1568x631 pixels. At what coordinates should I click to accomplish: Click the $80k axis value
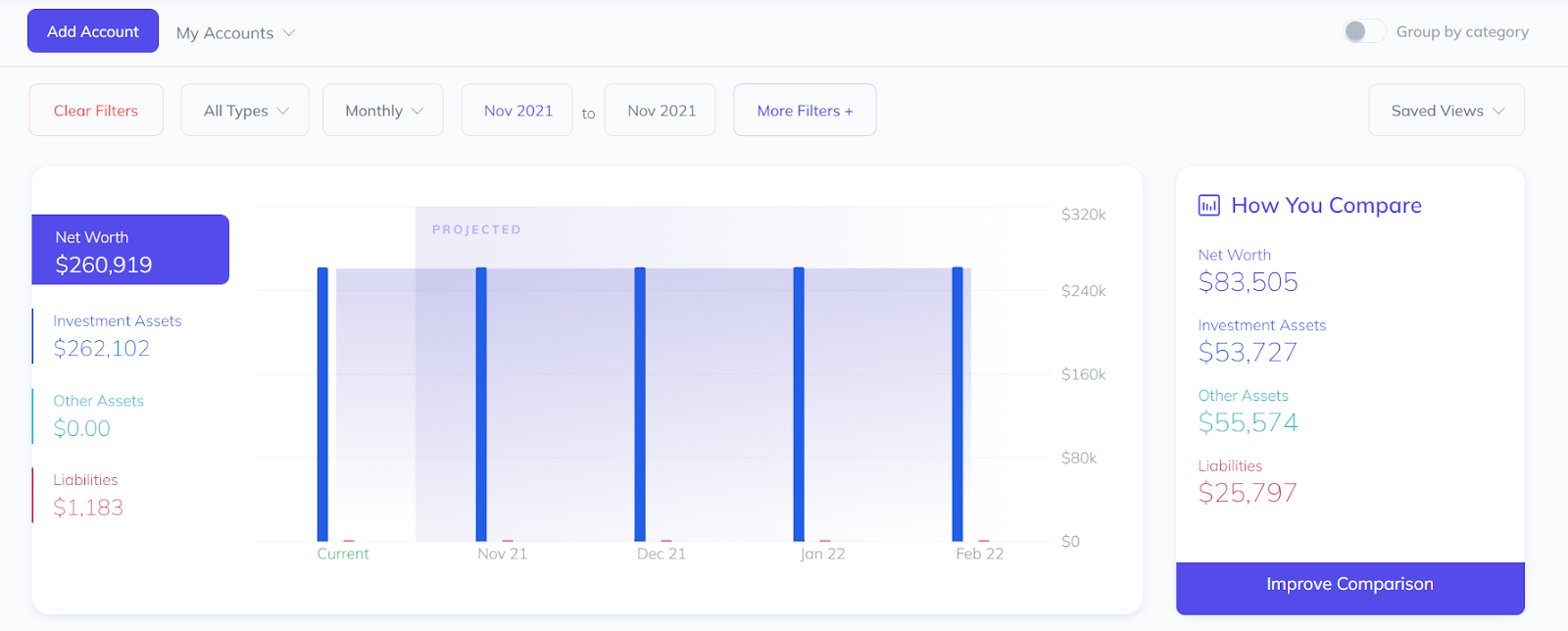pyautogui.click(x=1079, y=458)
